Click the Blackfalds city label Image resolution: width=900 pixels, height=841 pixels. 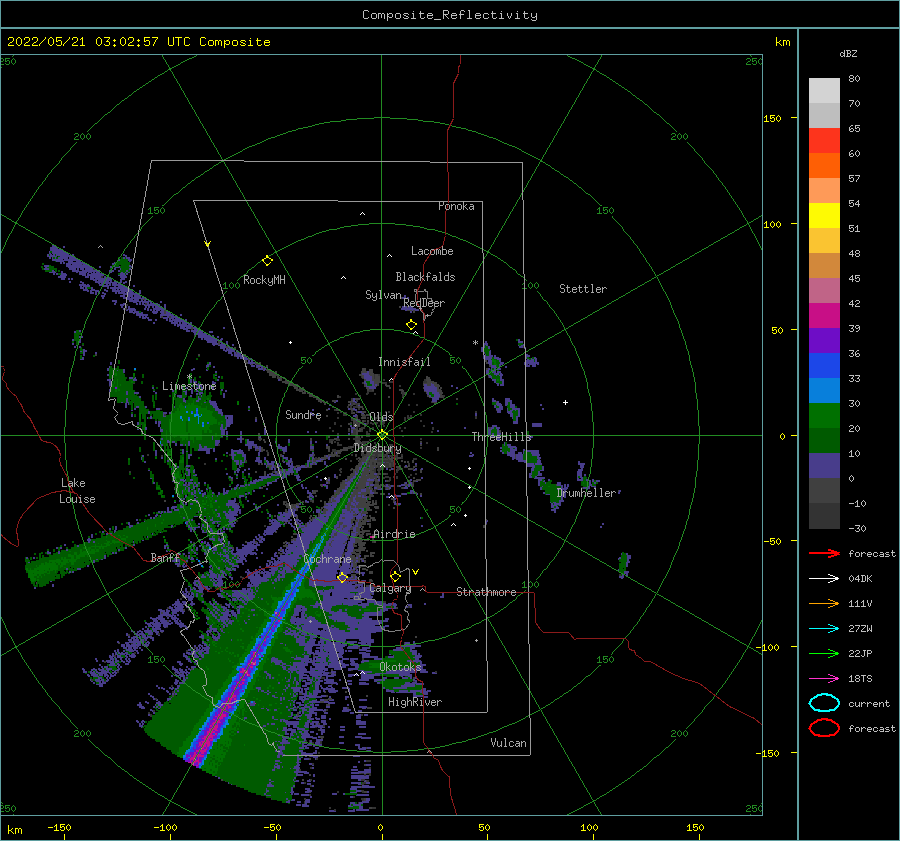point(425,277)
